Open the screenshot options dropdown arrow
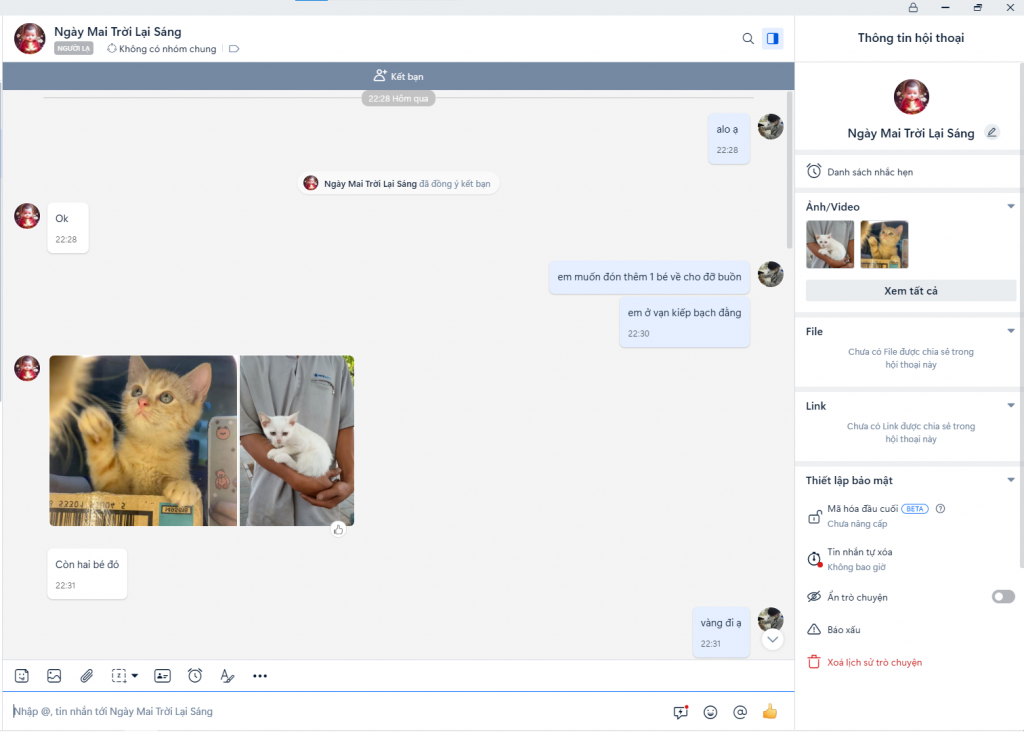Screen dimensions: 1024x734 (x=135, y=676)
